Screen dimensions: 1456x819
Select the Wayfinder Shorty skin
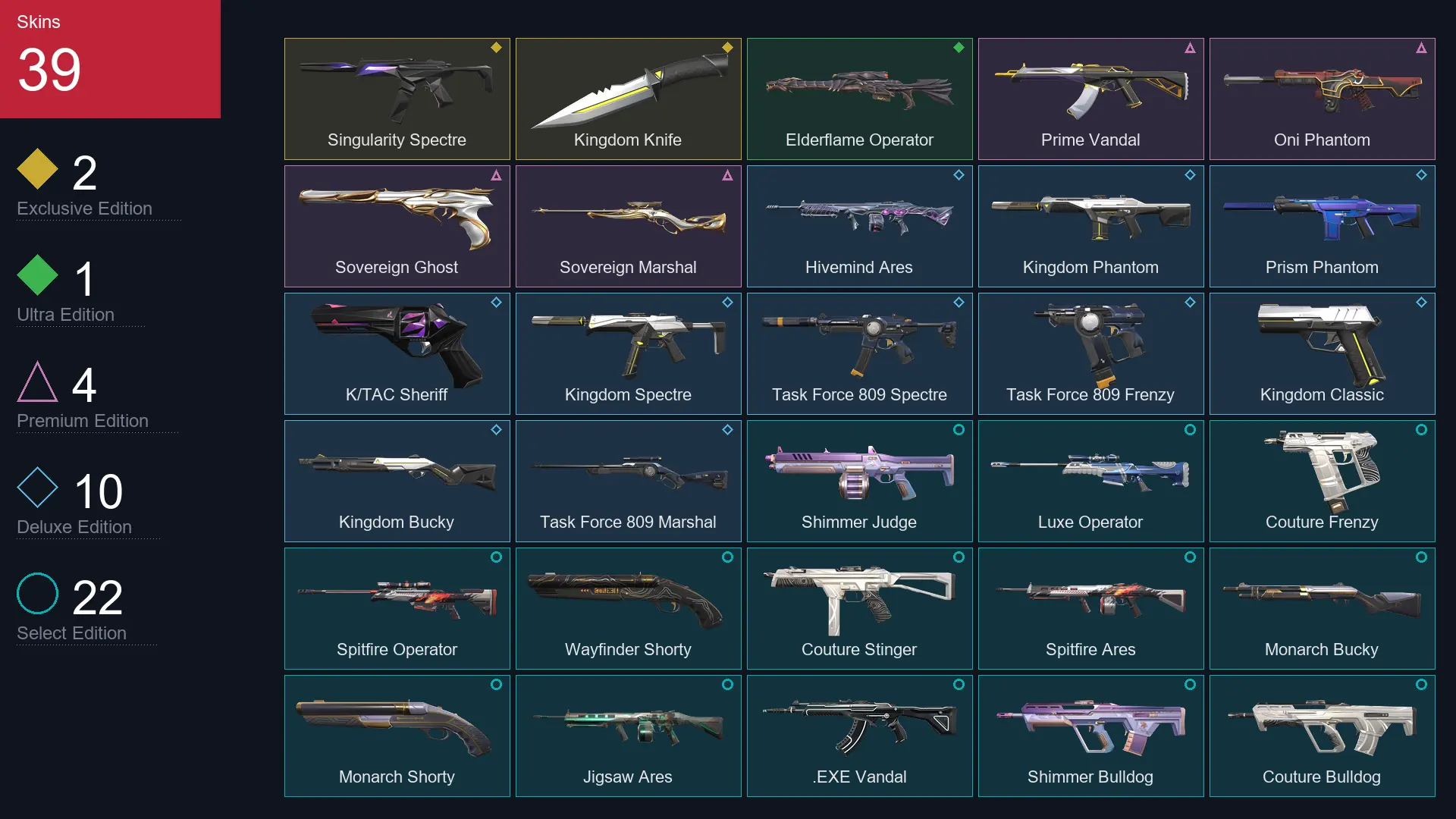[628, 608]
